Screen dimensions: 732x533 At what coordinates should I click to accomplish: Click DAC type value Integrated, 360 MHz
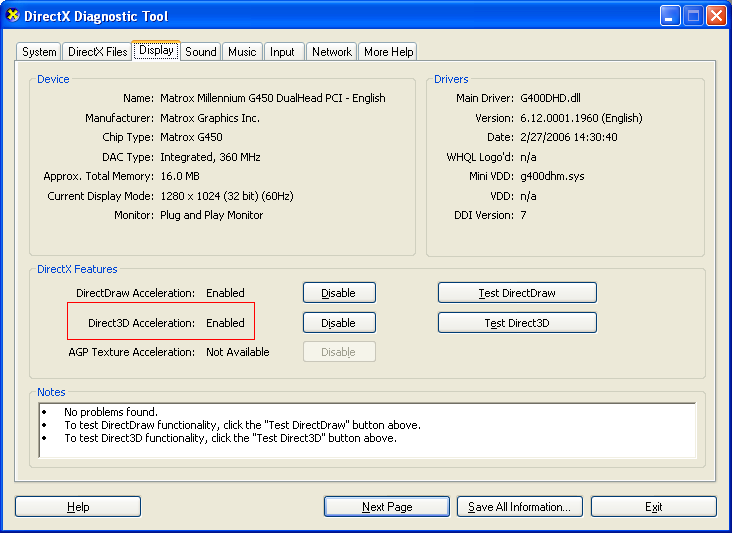(210, 157)
